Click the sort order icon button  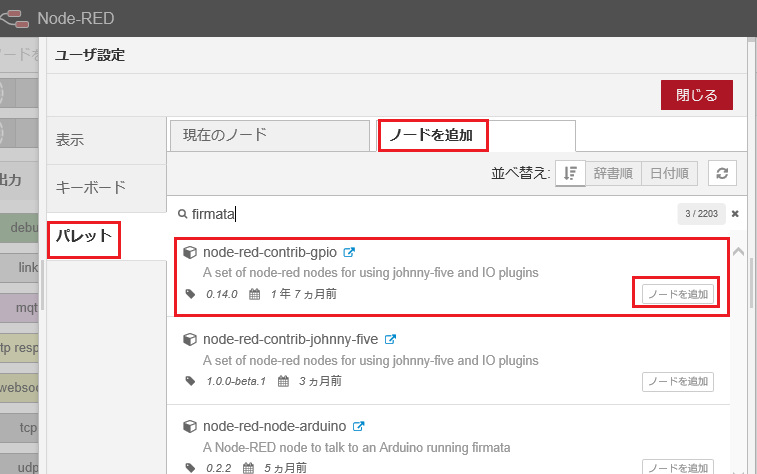point(570,172)
